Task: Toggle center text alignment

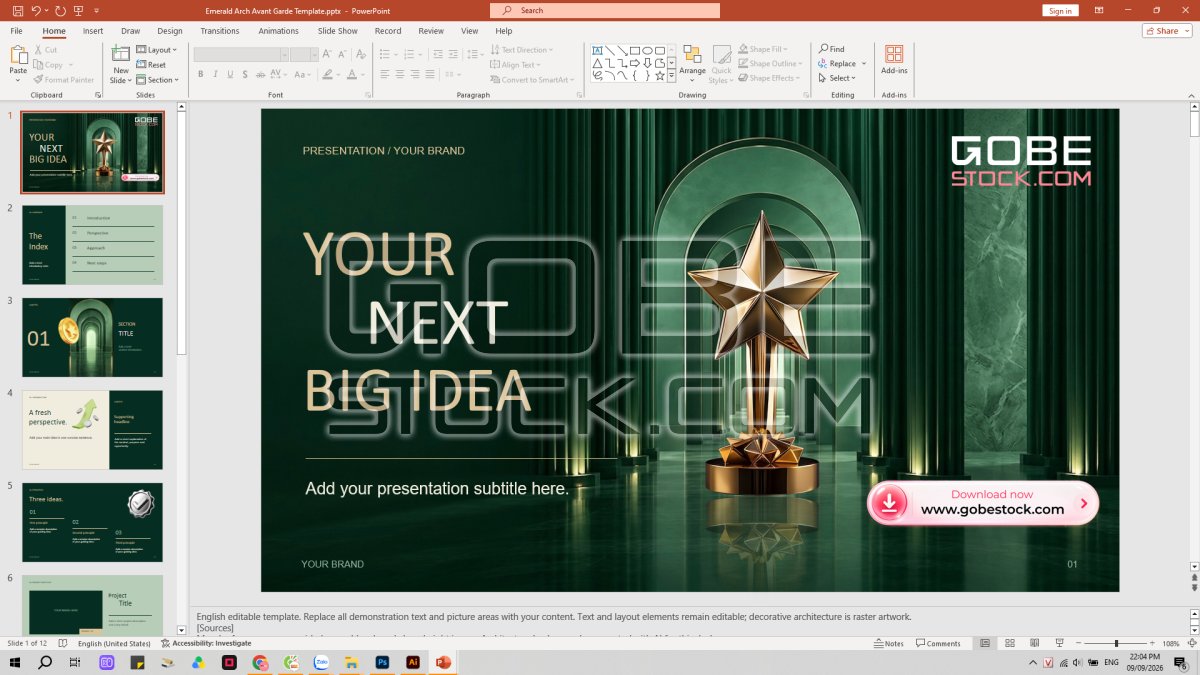Action: [400, 74]
